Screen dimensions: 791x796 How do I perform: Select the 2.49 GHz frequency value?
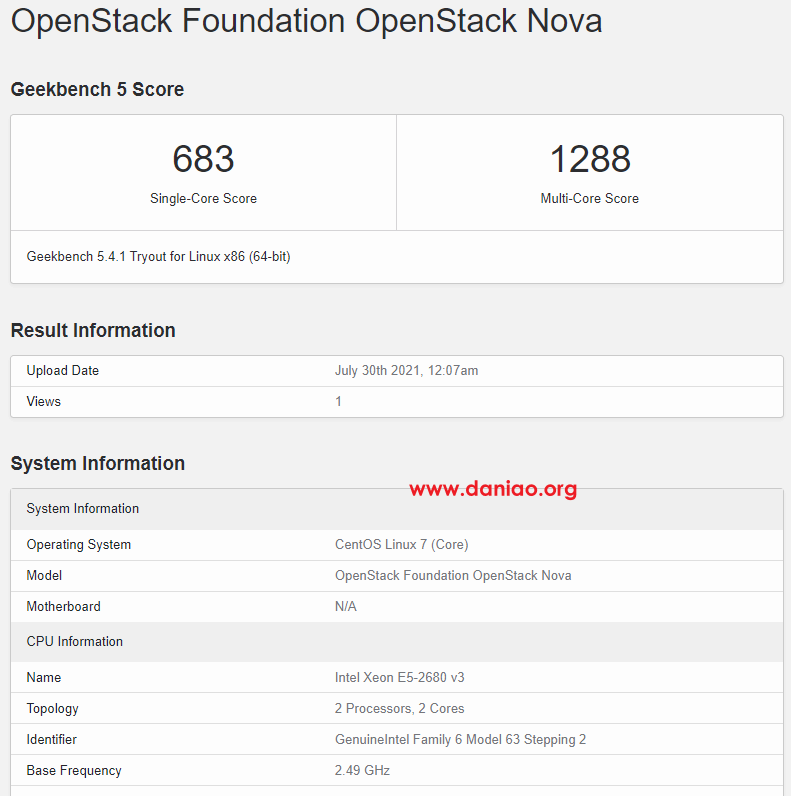362,771
